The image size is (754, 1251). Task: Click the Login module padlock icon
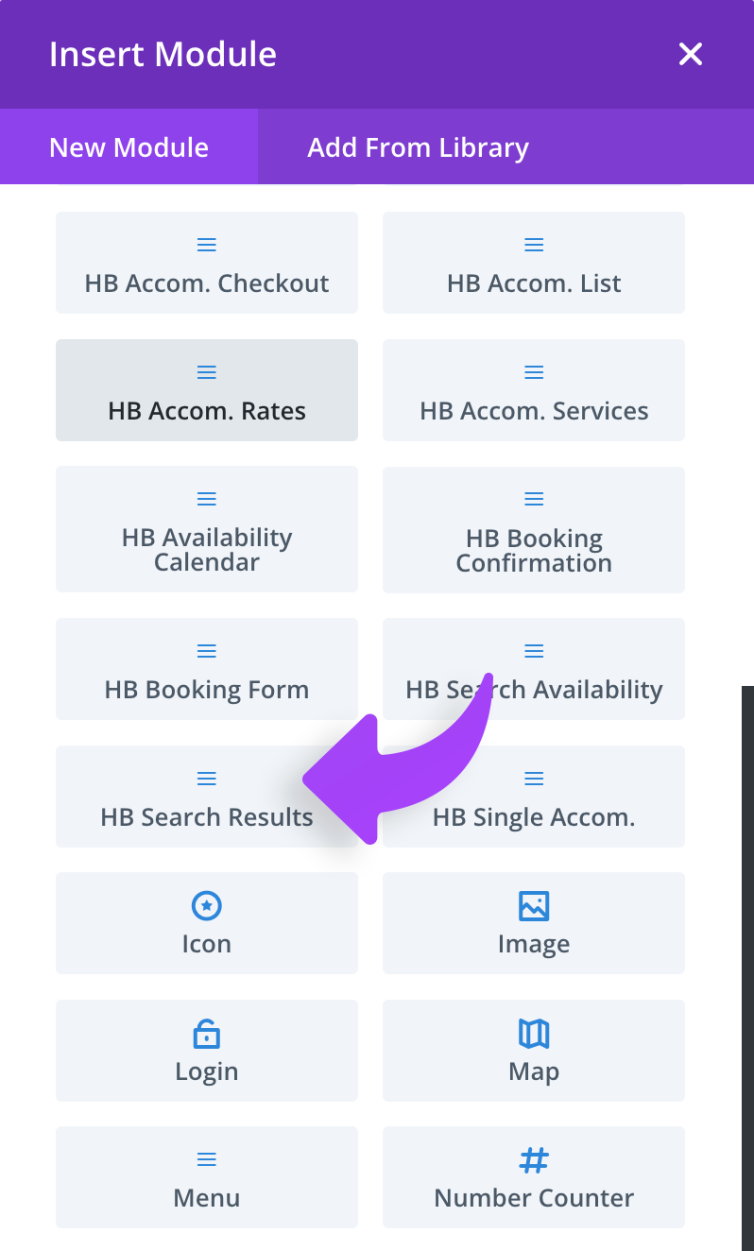(x=206, y=1032)
